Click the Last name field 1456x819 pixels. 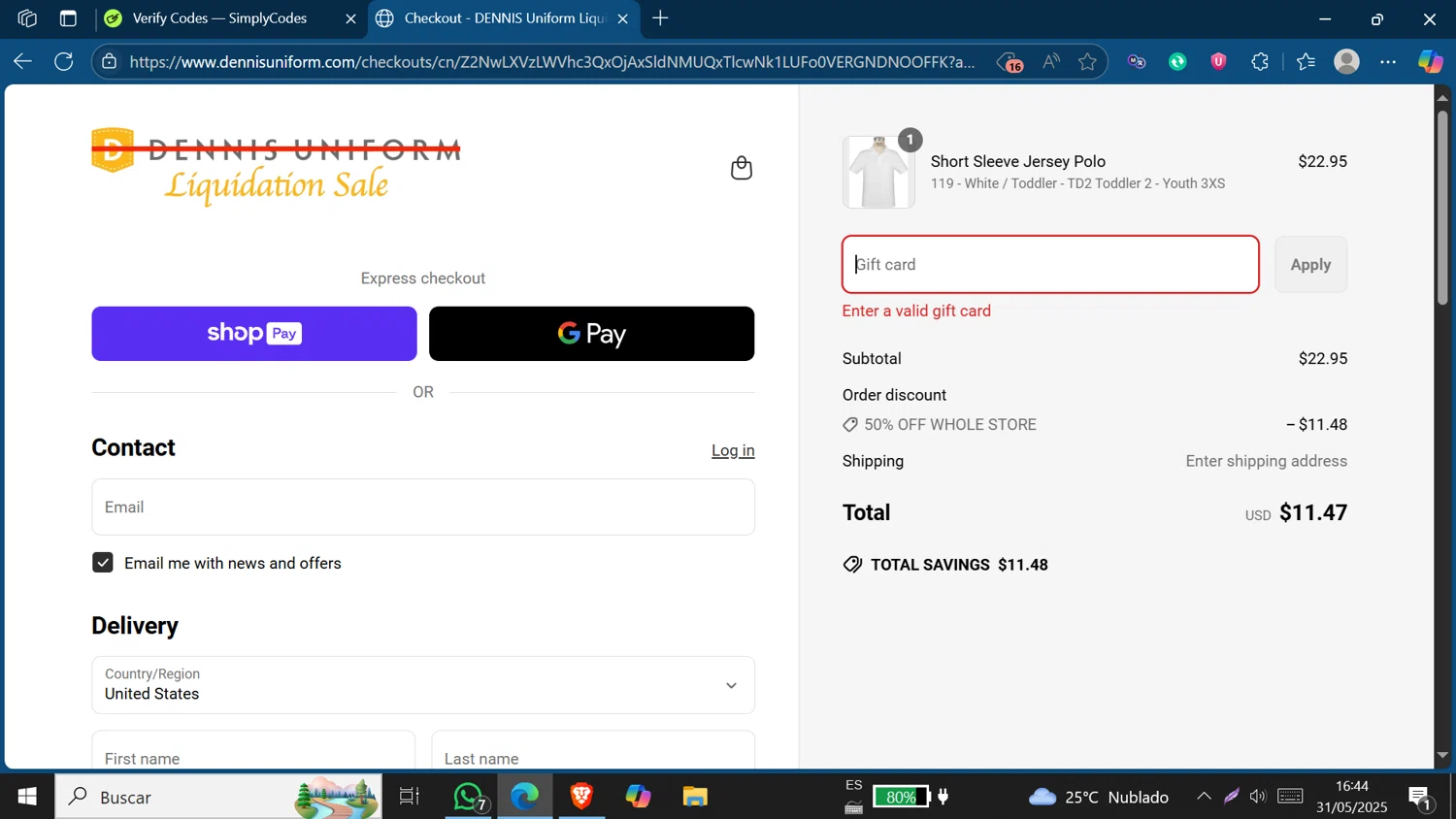pos(593,752)
